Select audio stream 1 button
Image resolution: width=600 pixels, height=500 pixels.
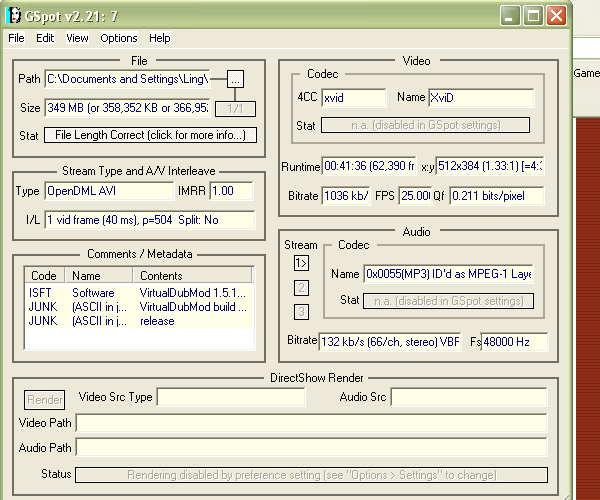point(301,263)
